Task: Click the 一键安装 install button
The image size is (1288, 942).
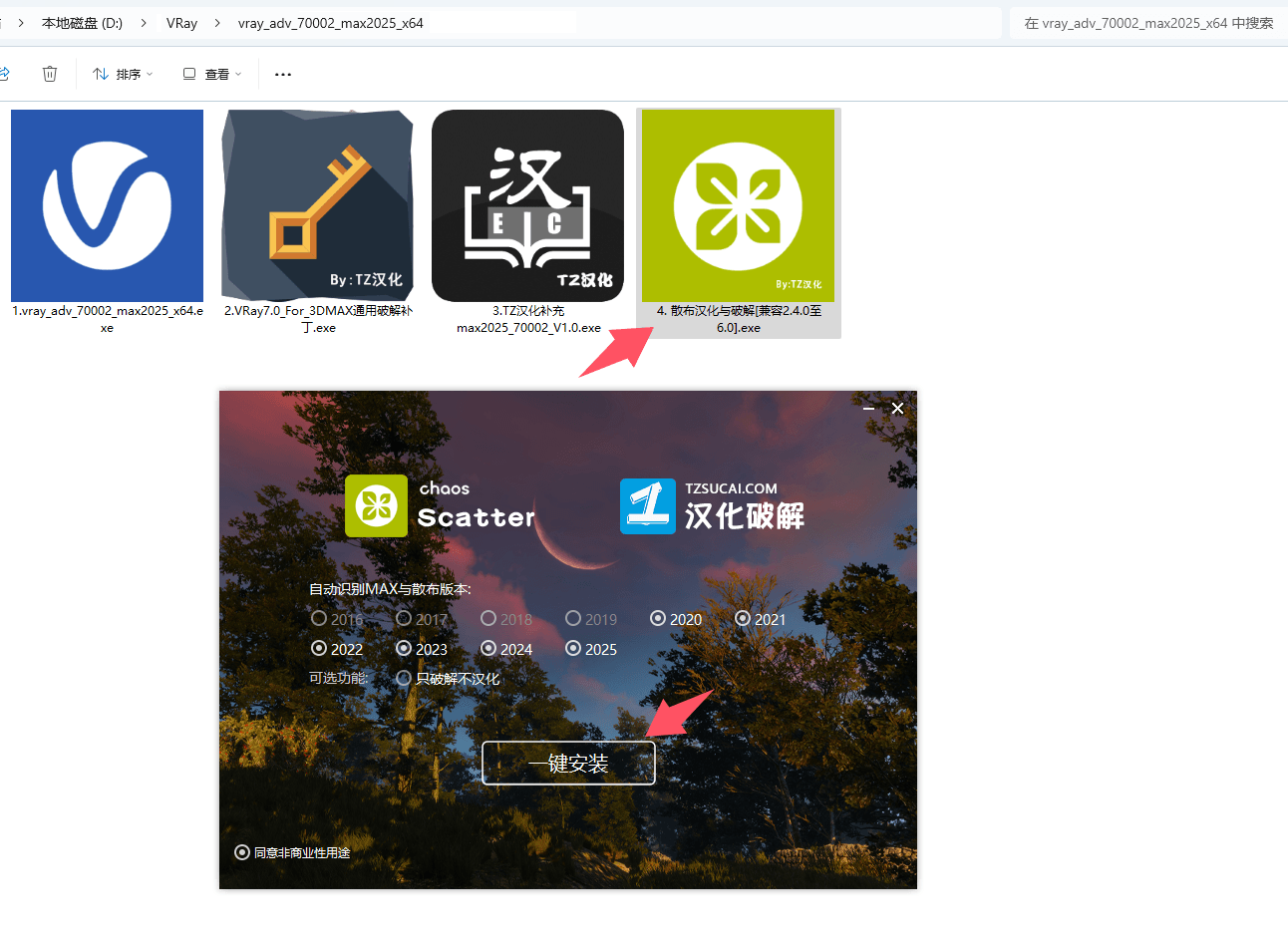Action: (x=568, y=763)
